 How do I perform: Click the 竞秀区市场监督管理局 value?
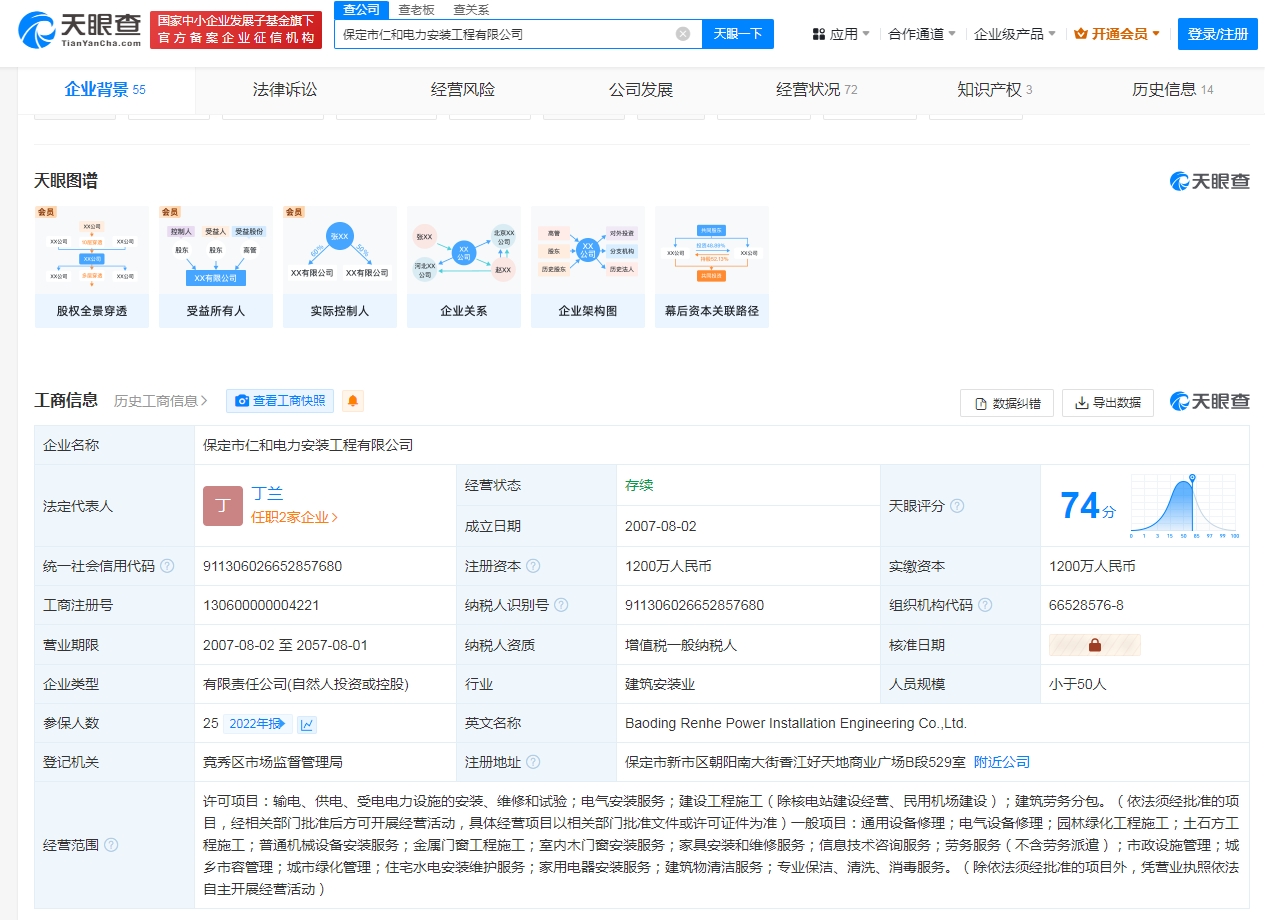coord(273,762)
